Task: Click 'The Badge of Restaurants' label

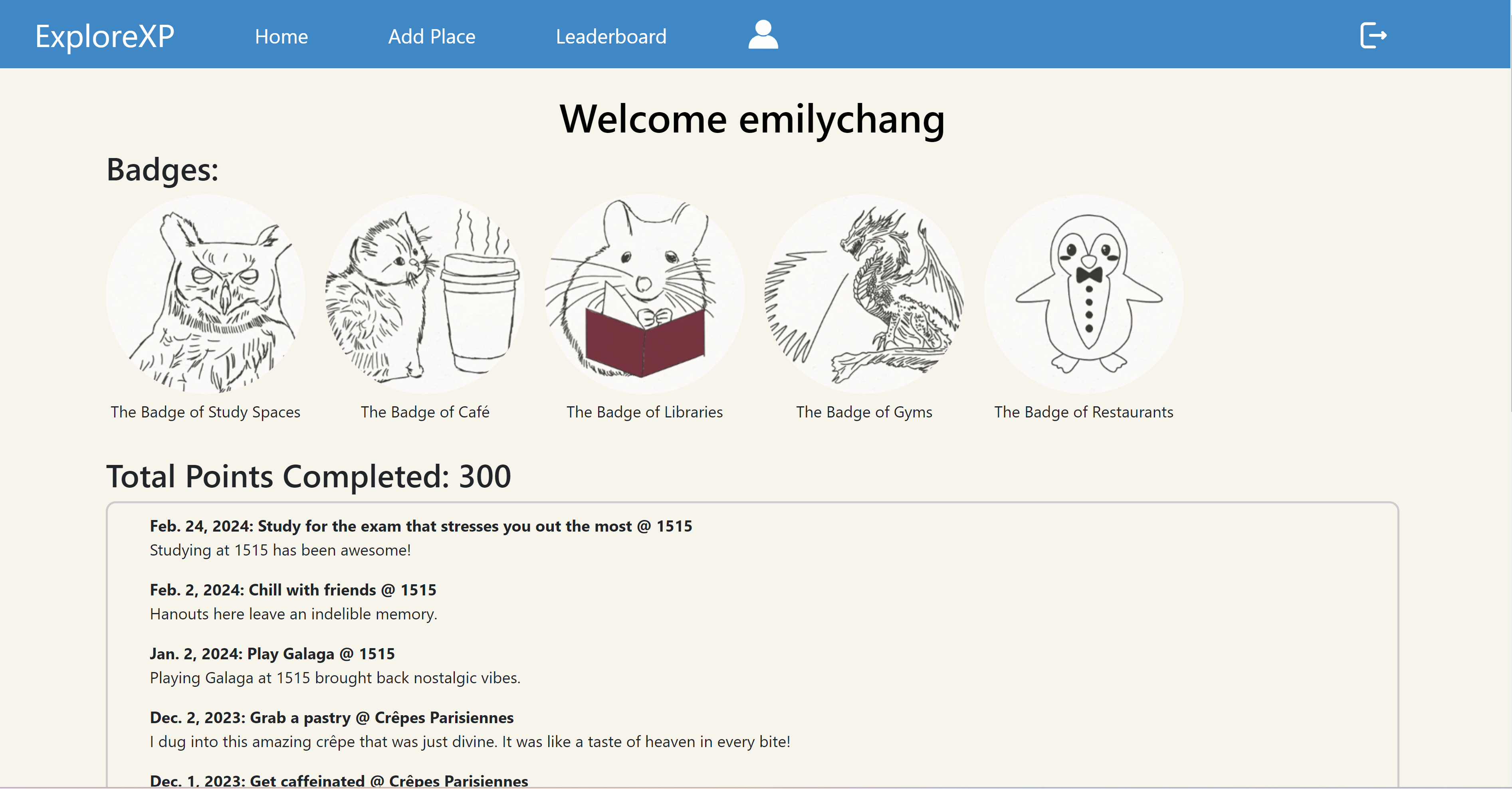Action: click(1084, 412)
